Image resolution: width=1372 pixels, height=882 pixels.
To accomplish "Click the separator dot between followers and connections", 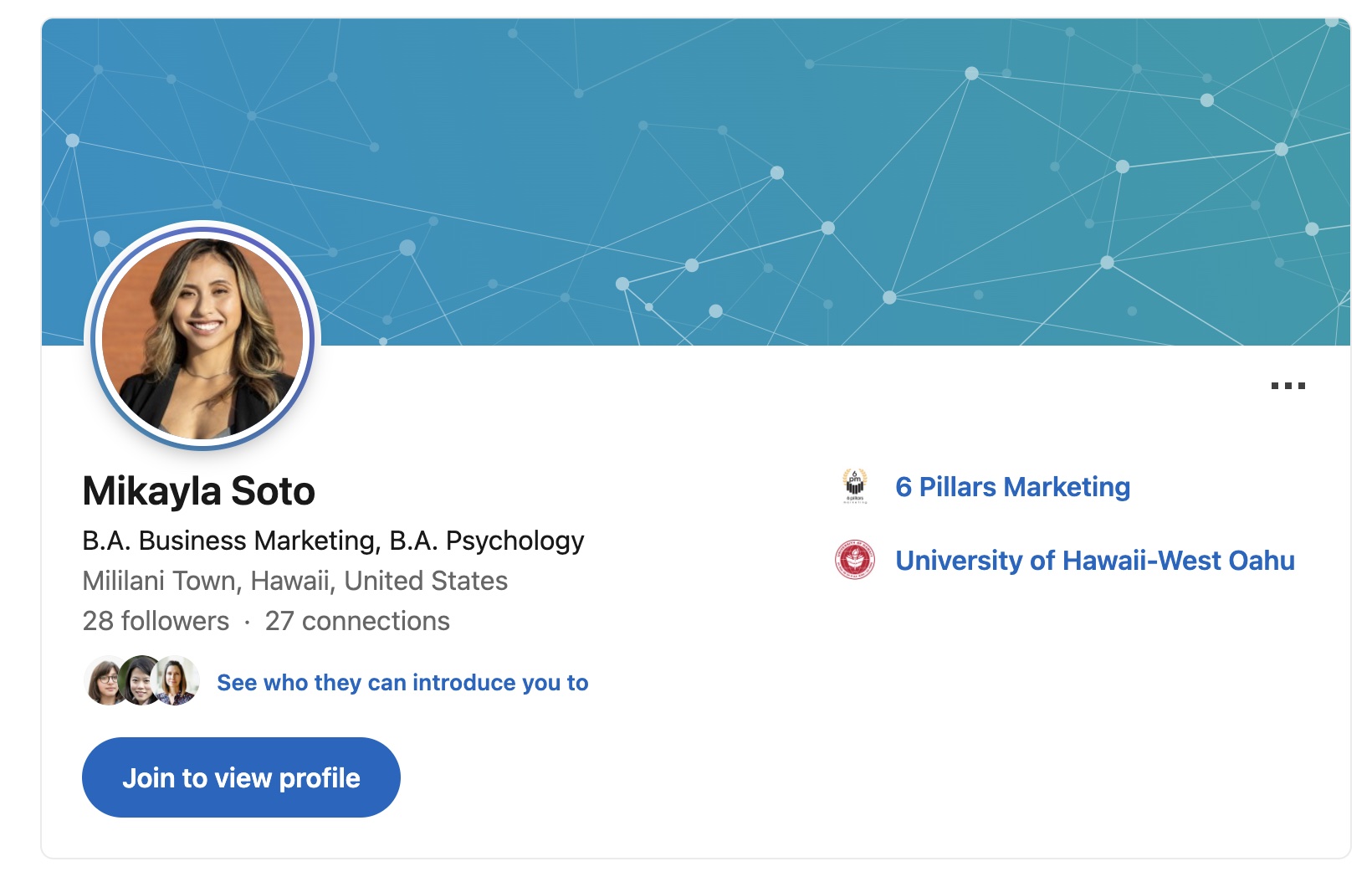I will [247, 622].
